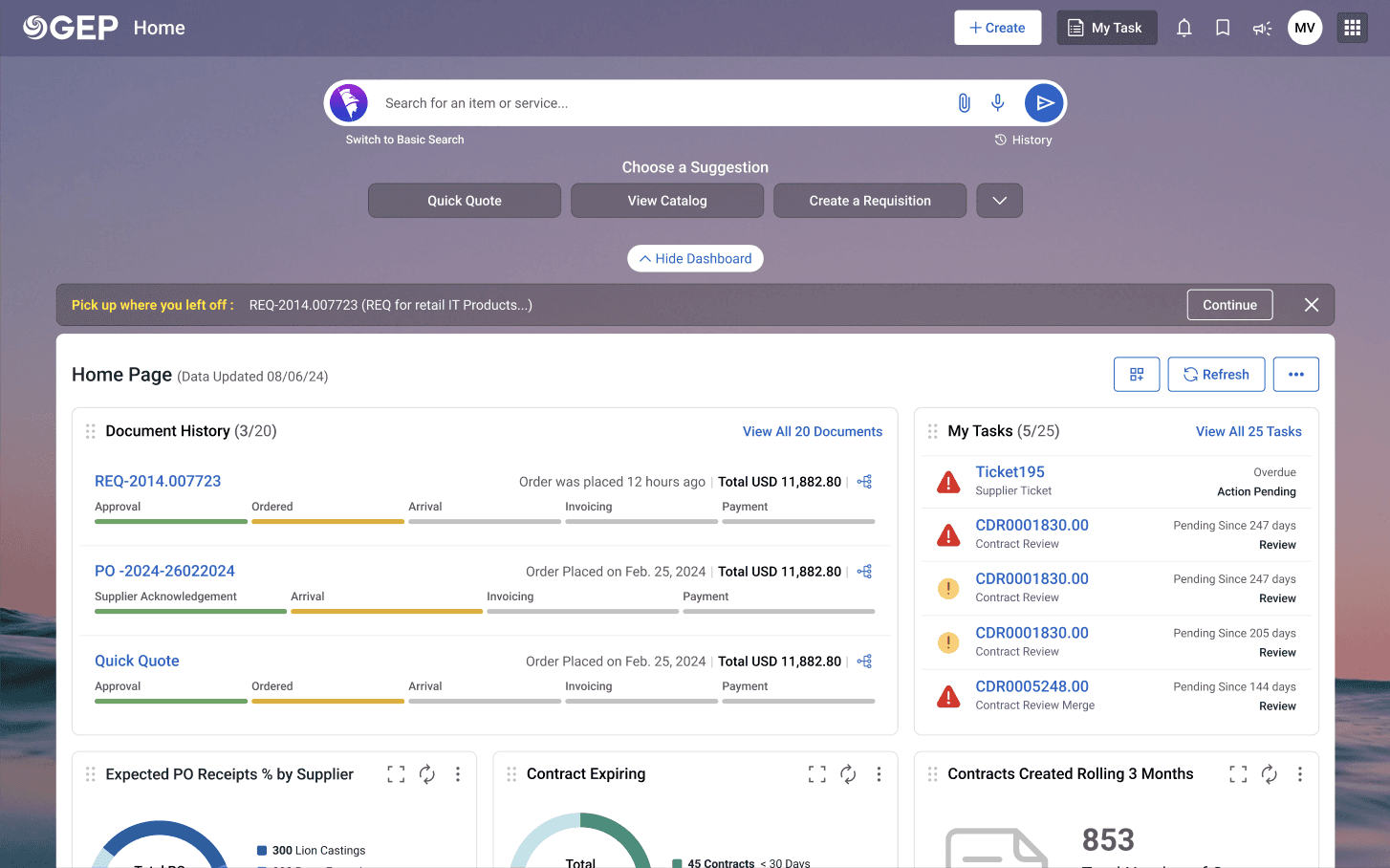1390x868 pixels.
Task: Click the GEP logo
Action: (71, 28)
